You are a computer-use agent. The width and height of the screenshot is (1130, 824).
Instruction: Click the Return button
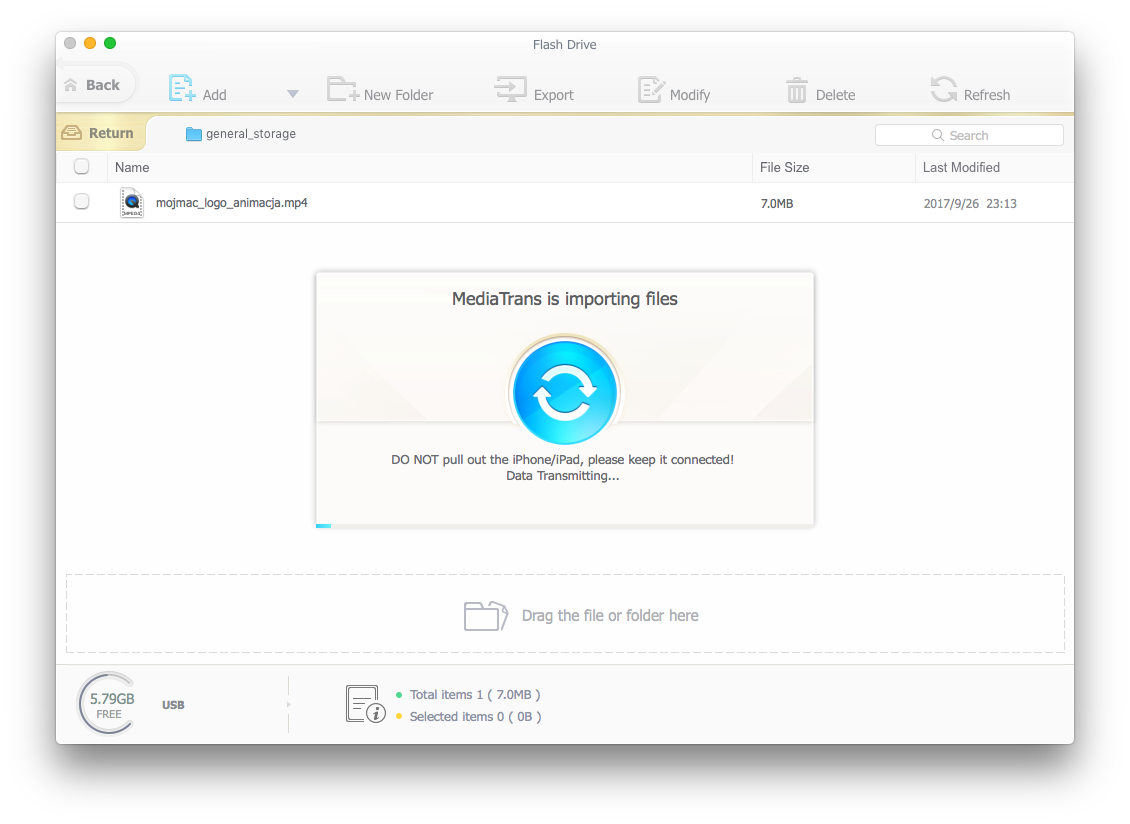(x=99, y=133)
